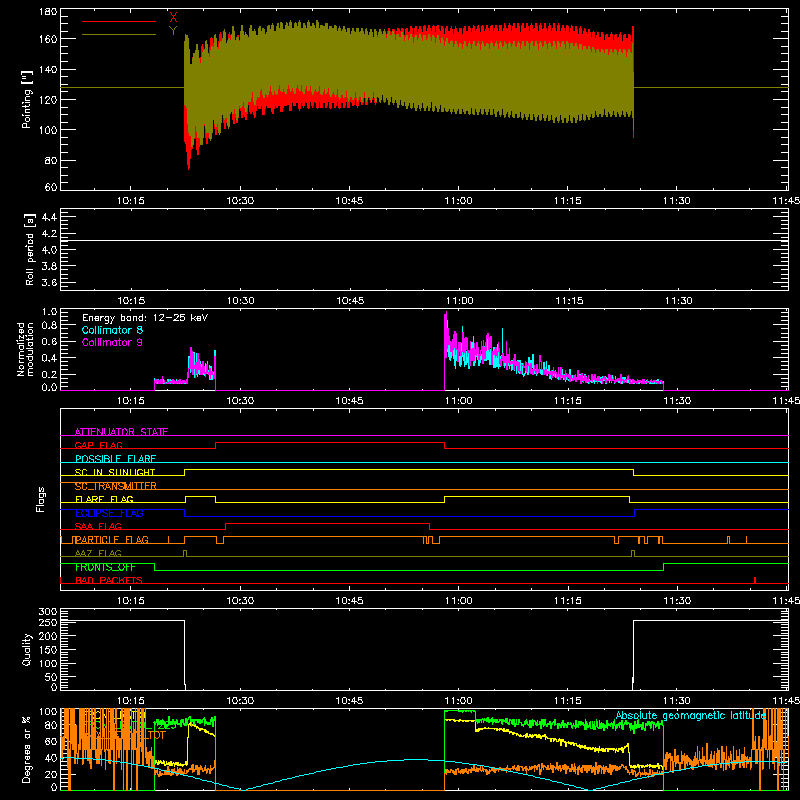
Task: Click the GAP_FLAG raised segment
Action: (x=330, y=442)
